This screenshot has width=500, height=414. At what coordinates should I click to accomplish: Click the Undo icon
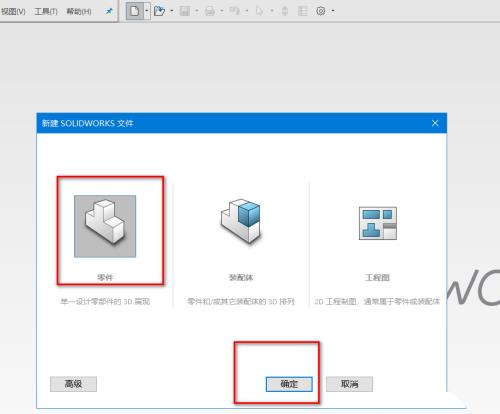point(234,11)
